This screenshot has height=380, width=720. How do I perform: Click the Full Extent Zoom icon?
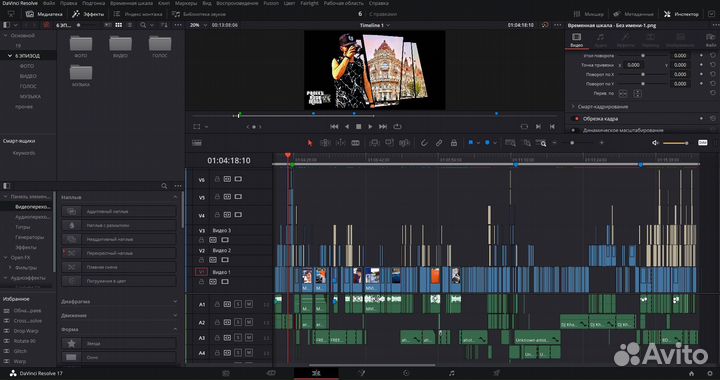tap(510, 143)
